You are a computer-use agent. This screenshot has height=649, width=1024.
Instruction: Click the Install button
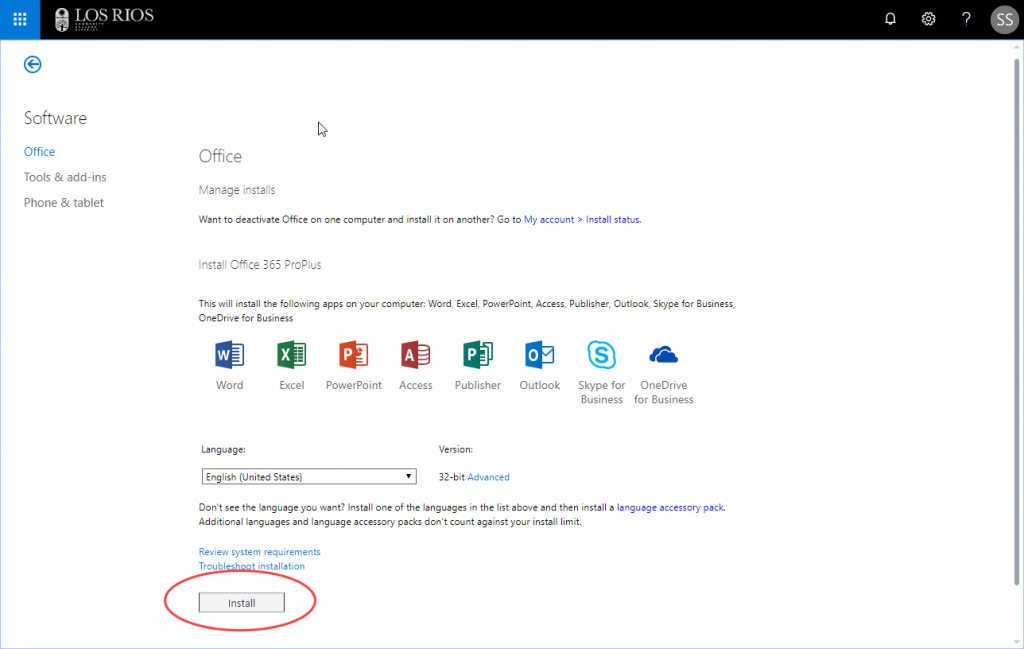[x=242, y=603]
